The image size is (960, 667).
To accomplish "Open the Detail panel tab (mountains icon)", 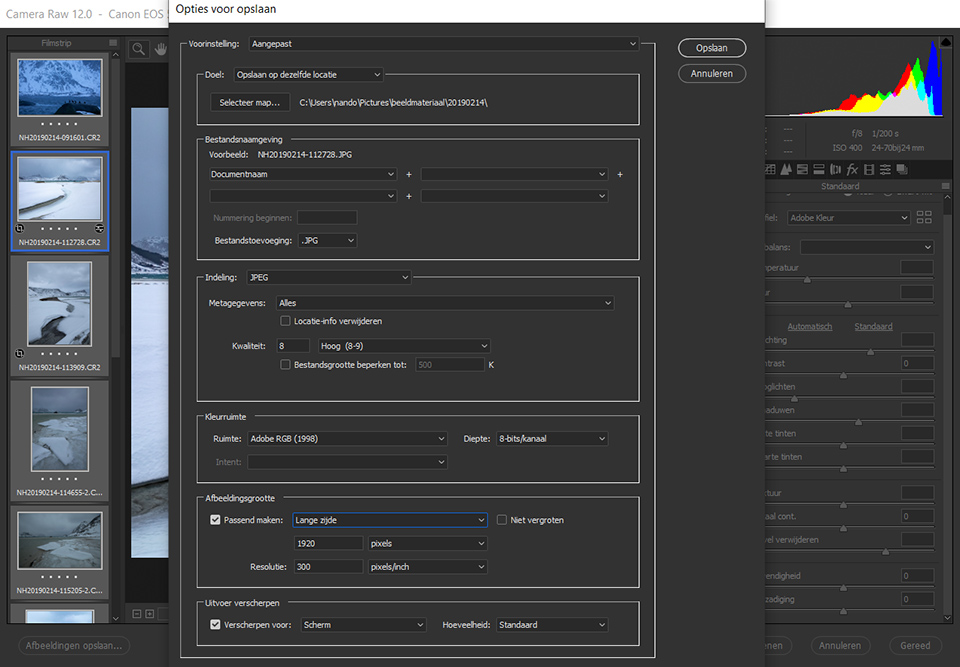I will (786, 170).
